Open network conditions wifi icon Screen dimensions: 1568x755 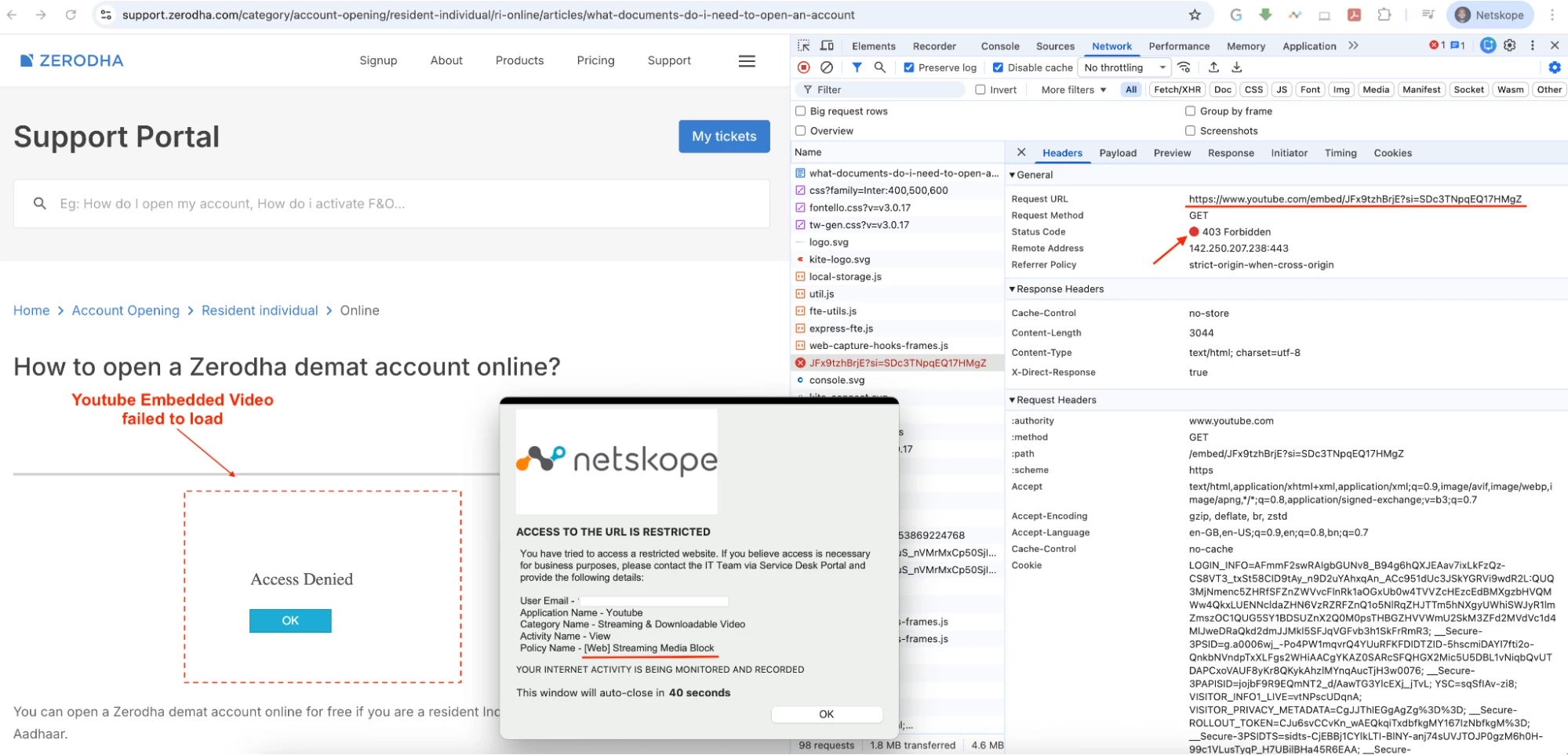tap(1184, 67)
